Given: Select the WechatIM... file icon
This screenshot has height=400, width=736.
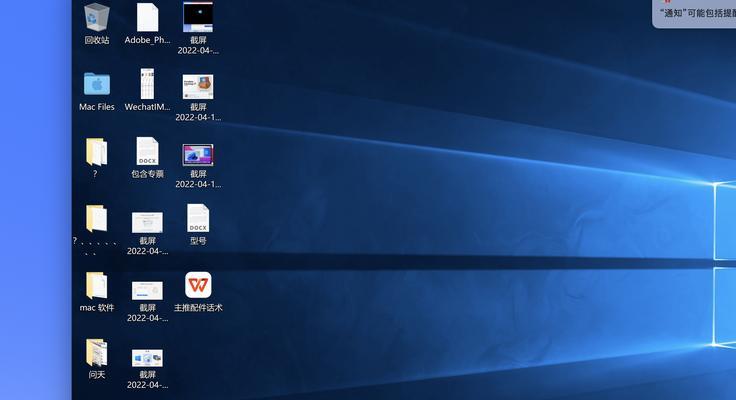Looking at the screenshot, I should click(147, 84).
